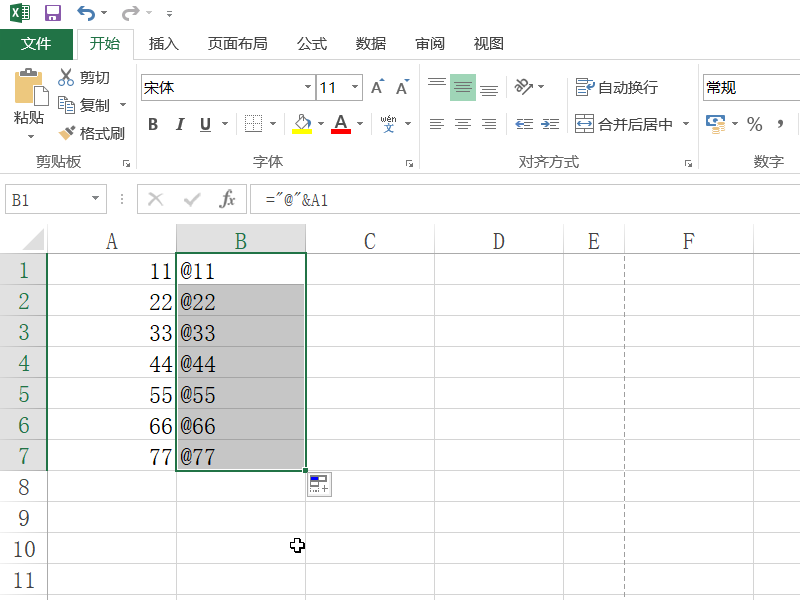Click 合并后居中 merge and center
This screenshot has width=800, height=600.
[x=623, y=124]
